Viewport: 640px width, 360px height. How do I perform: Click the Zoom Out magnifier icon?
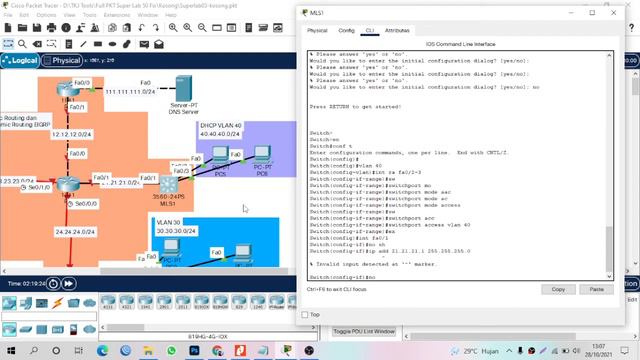202,28
